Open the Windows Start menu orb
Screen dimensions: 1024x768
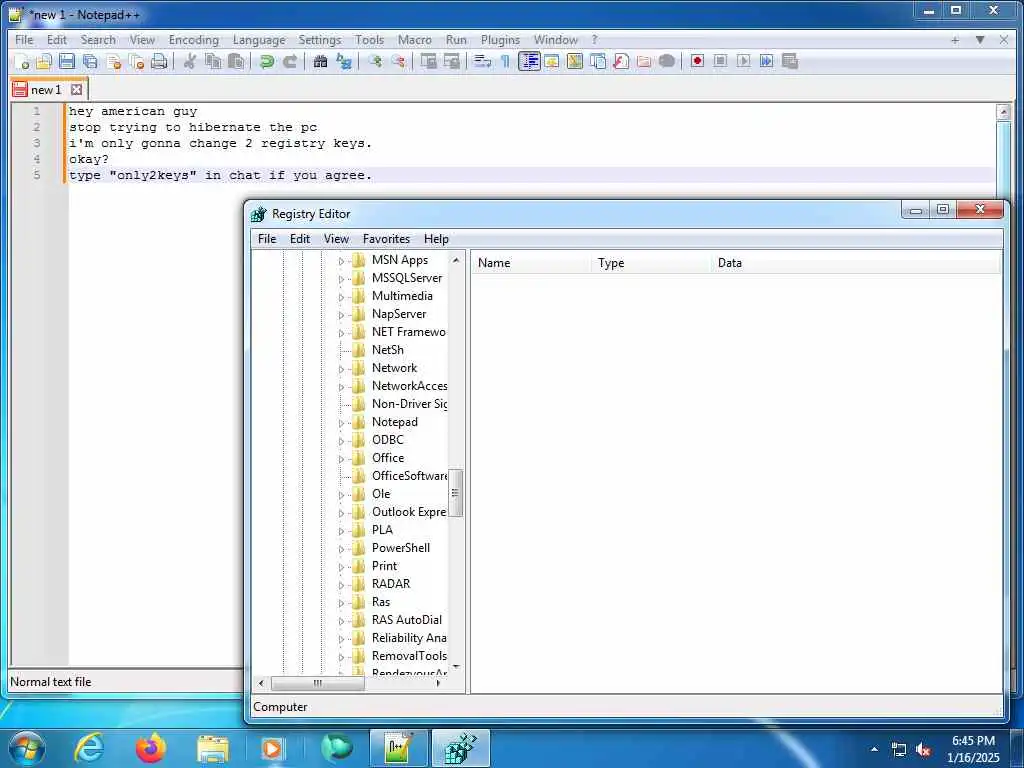27,748
